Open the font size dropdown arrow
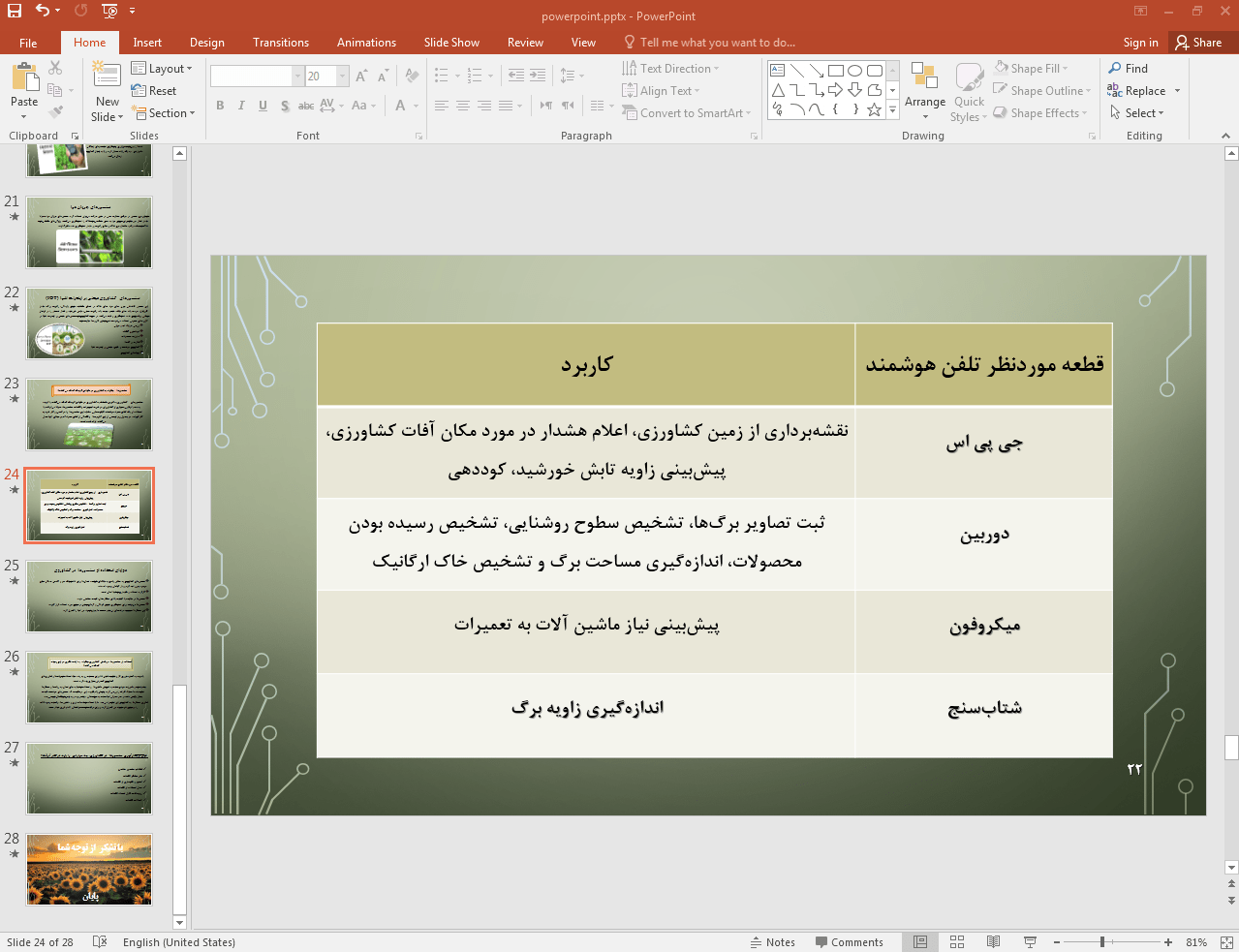The height and width of the screenshot is (952, 1239). (x=342, y=76)
